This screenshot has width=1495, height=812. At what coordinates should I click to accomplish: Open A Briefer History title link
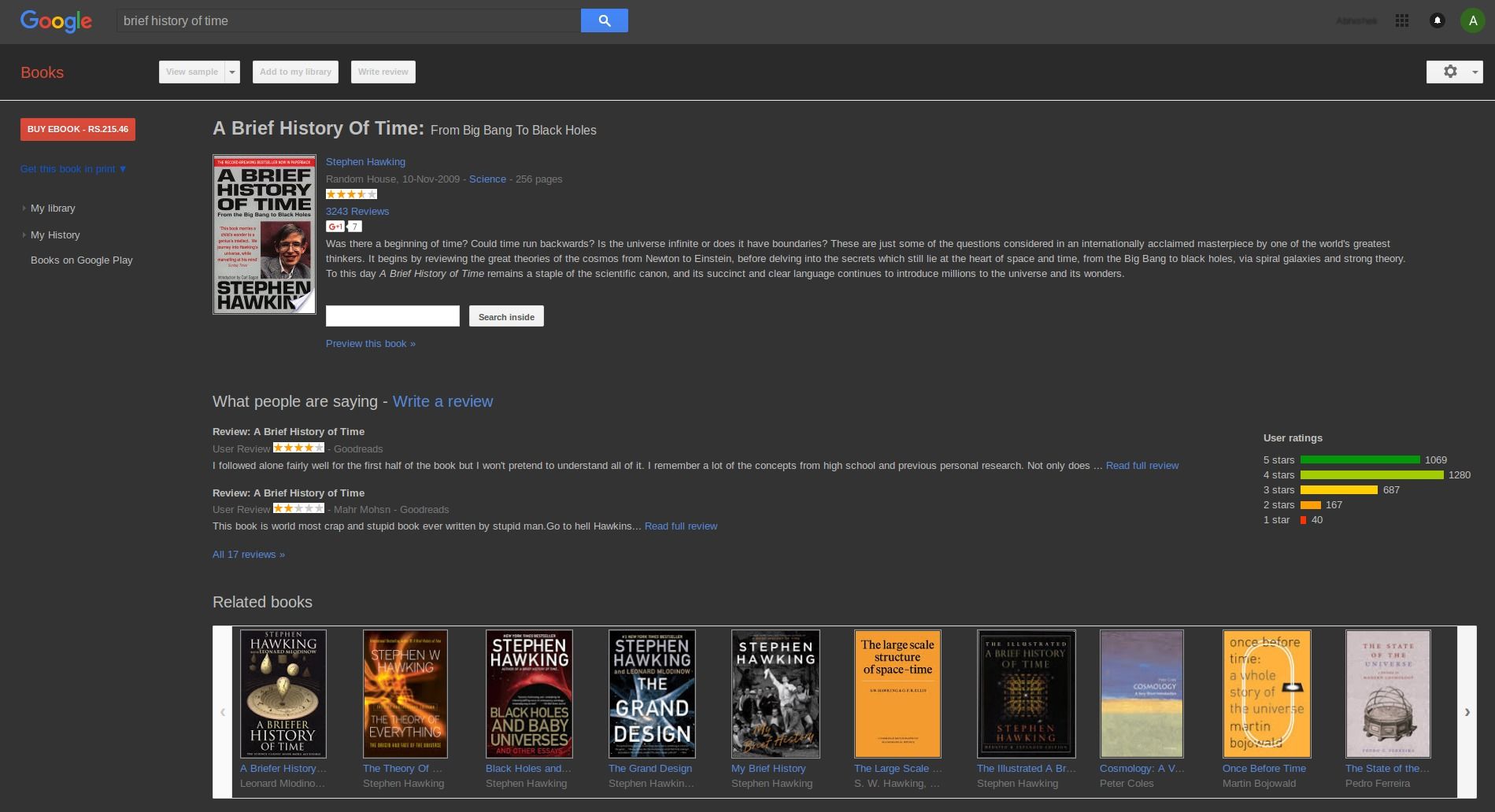(x=283, y=768)
